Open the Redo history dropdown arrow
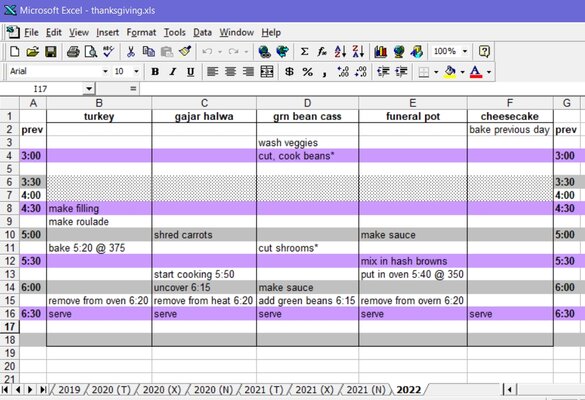The height and width of the screenshot is (400, 585). click(246, 51)
